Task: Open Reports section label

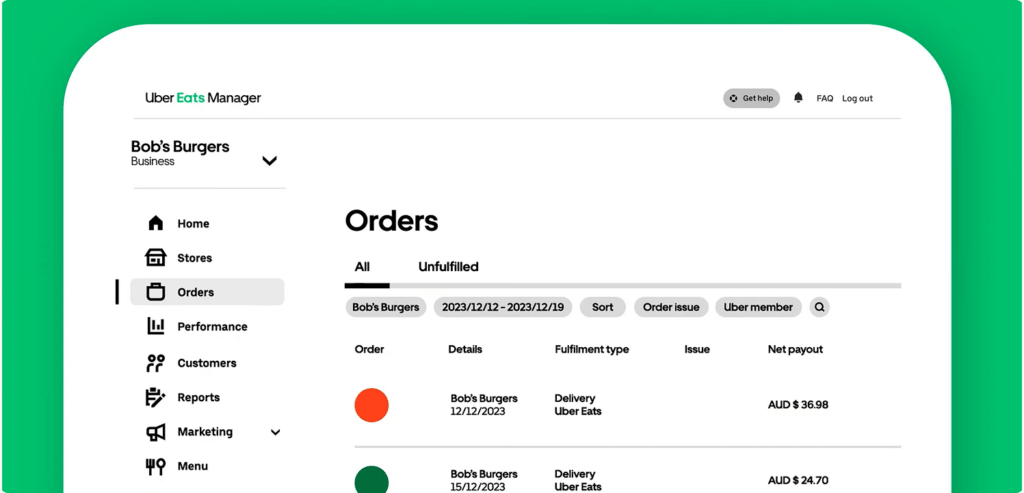Action: pyautogui.click(x=199, y=397)
